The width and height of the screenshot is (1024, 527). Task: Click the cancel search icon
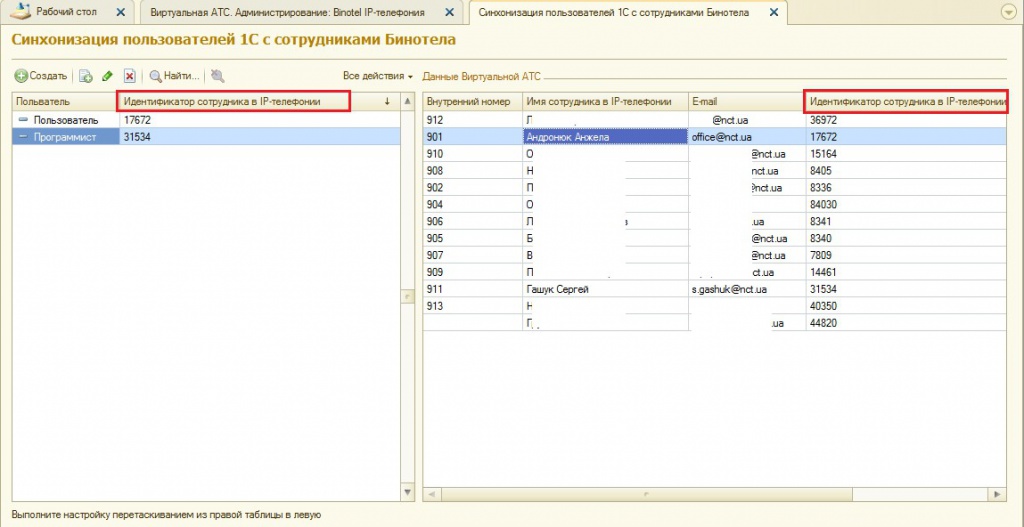click(x=217, y=76)
